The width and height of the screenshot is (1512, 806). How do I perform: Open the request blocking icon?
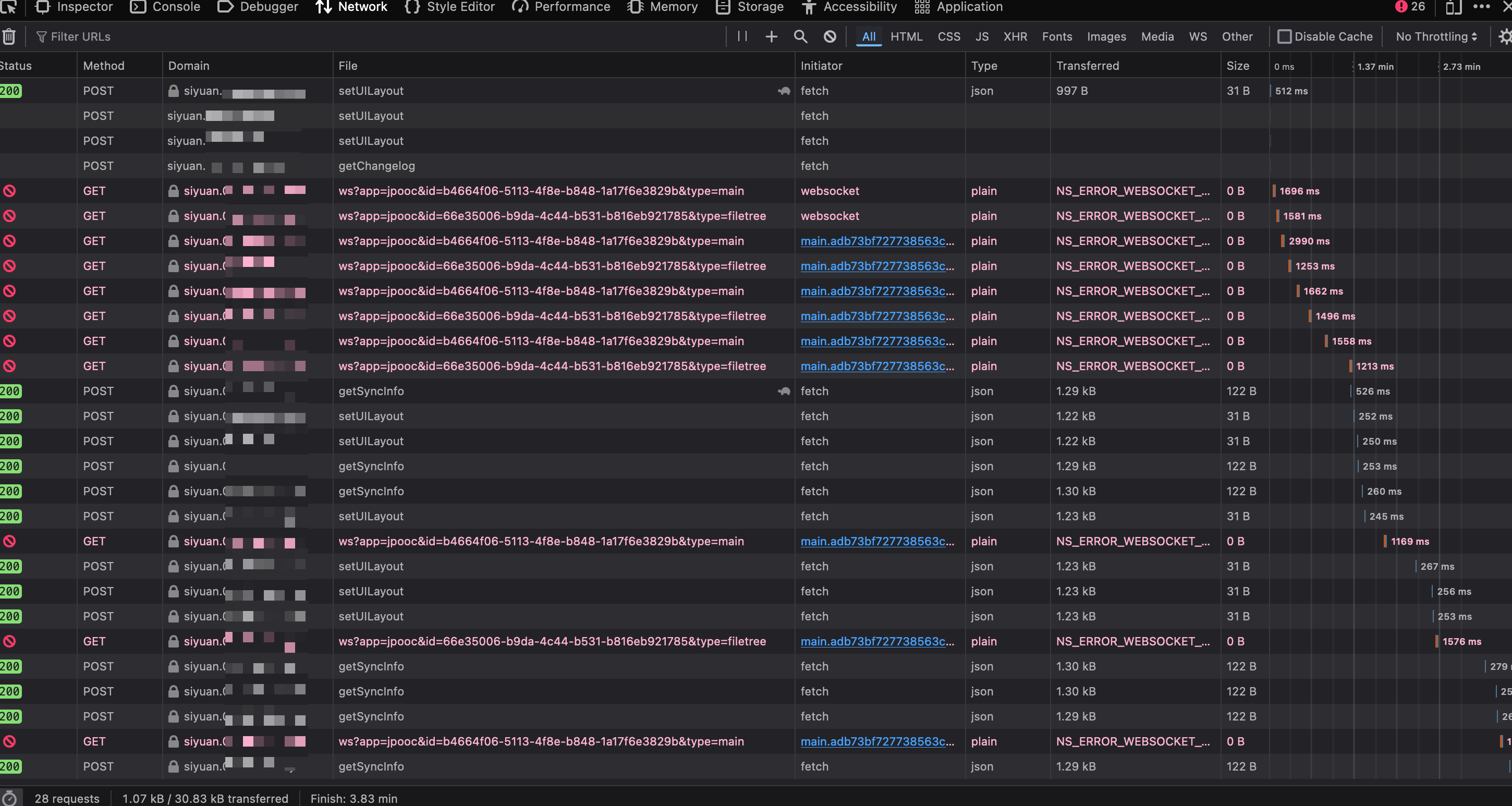(x=830, y=36)
